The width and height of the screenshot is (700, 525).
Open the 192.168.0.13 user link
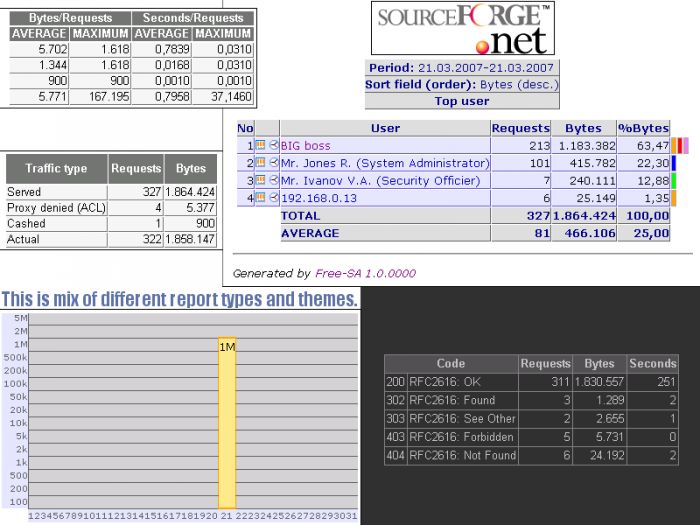[x=319, y=198]
